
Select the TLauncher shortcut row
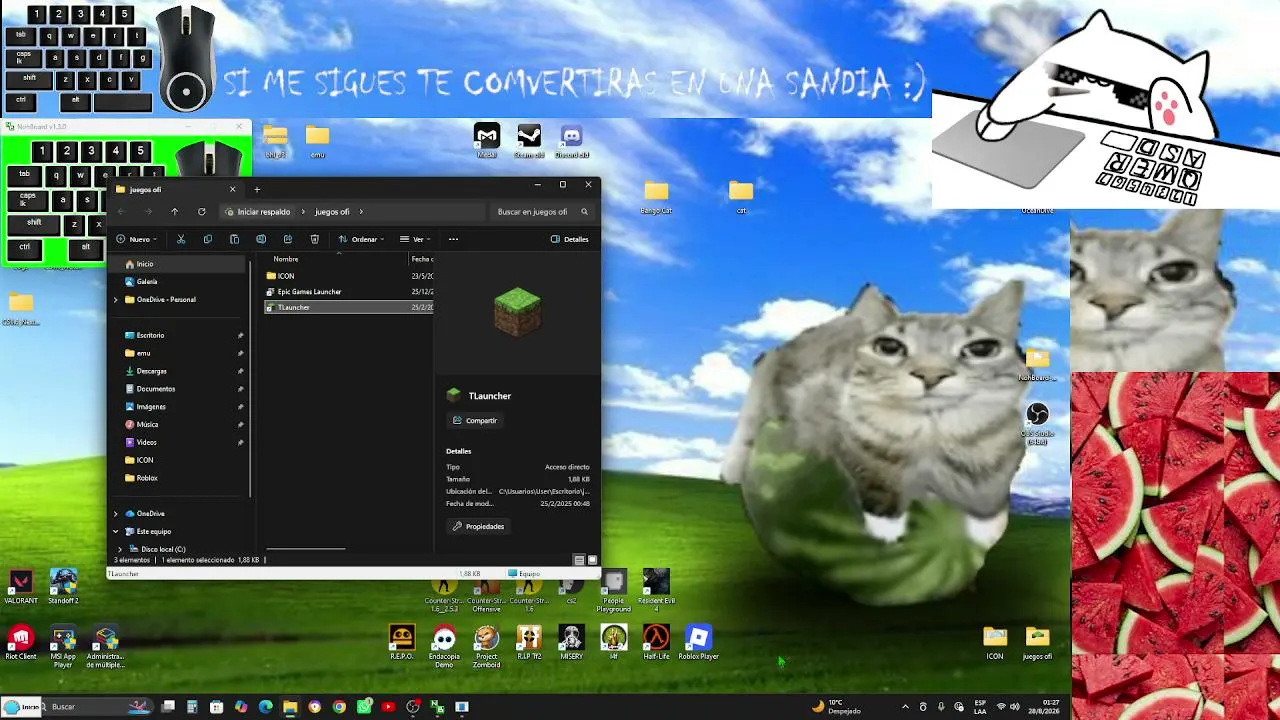348,308
